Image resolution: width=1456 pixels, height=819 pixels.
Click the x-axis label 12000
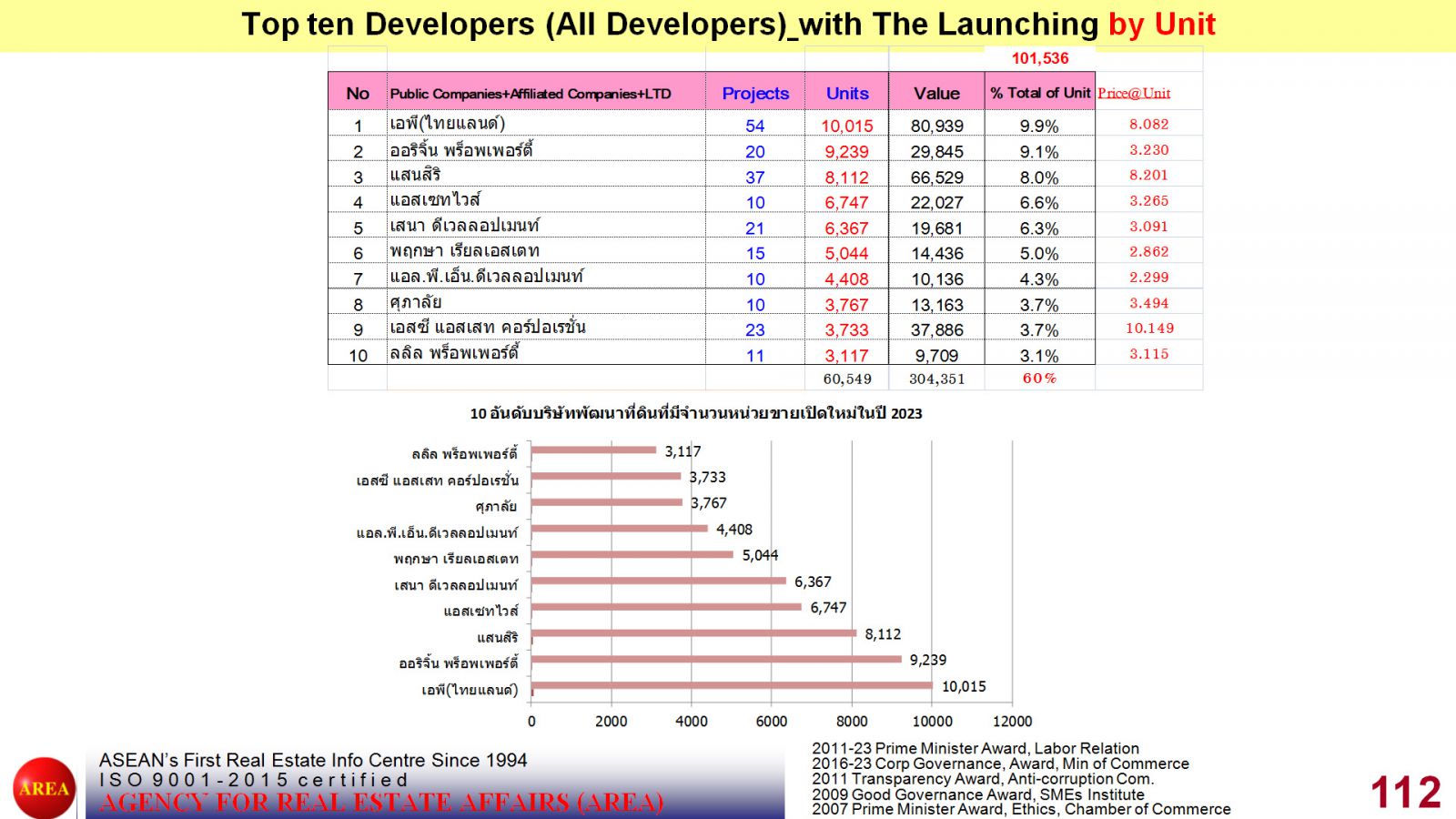click(x=1012, y=721)
